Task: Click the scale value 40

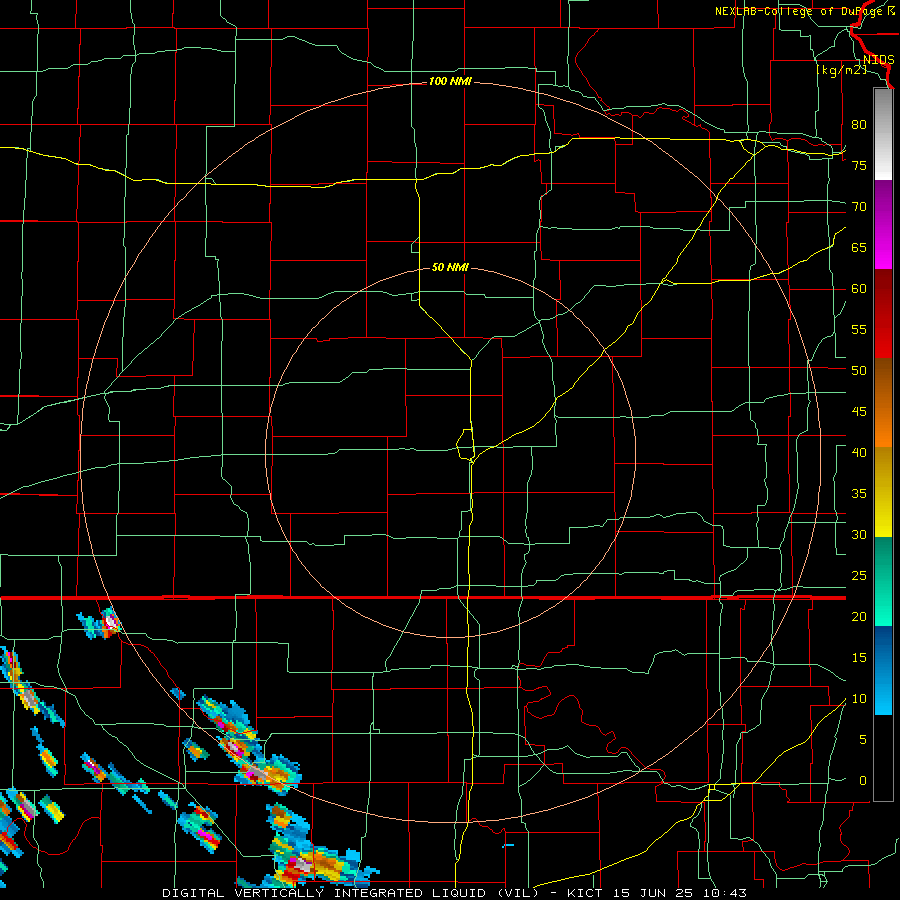Action: point(859,453)
